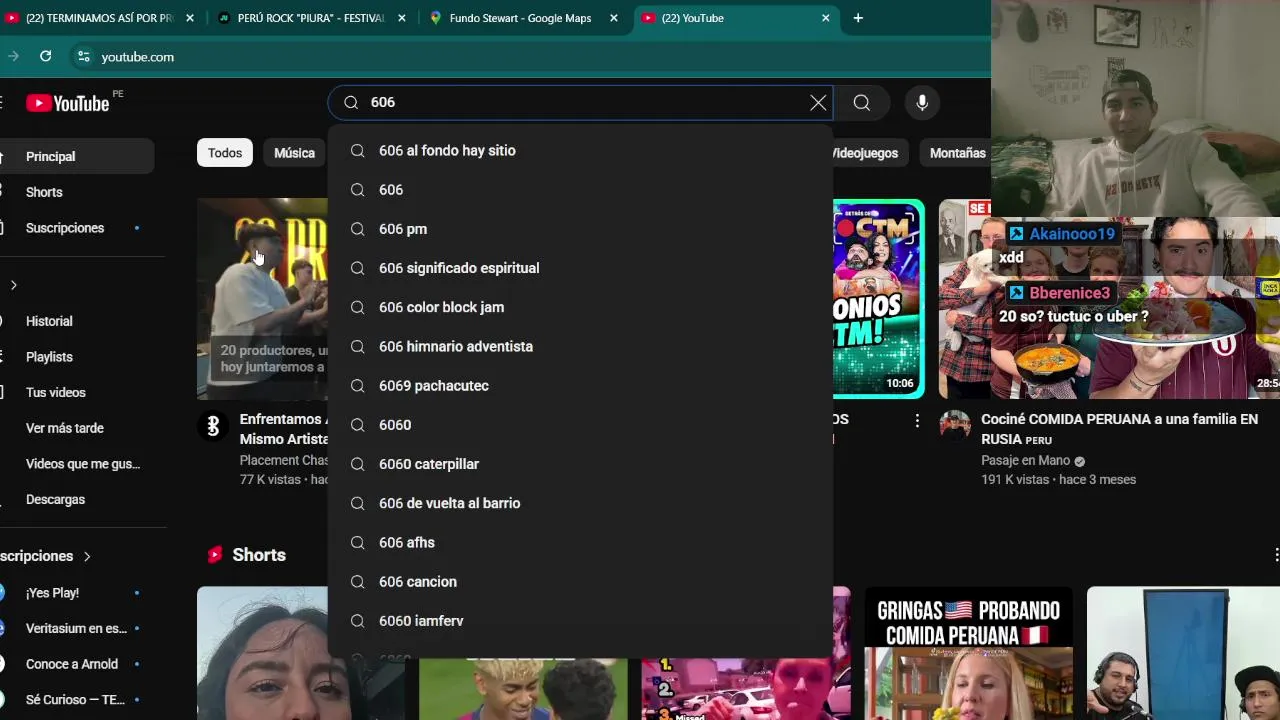Screen dimensions: 1280x720
Task: Expand Suscripciones list via its arrow
Action: pyautogui.click(x=87, y=556)
